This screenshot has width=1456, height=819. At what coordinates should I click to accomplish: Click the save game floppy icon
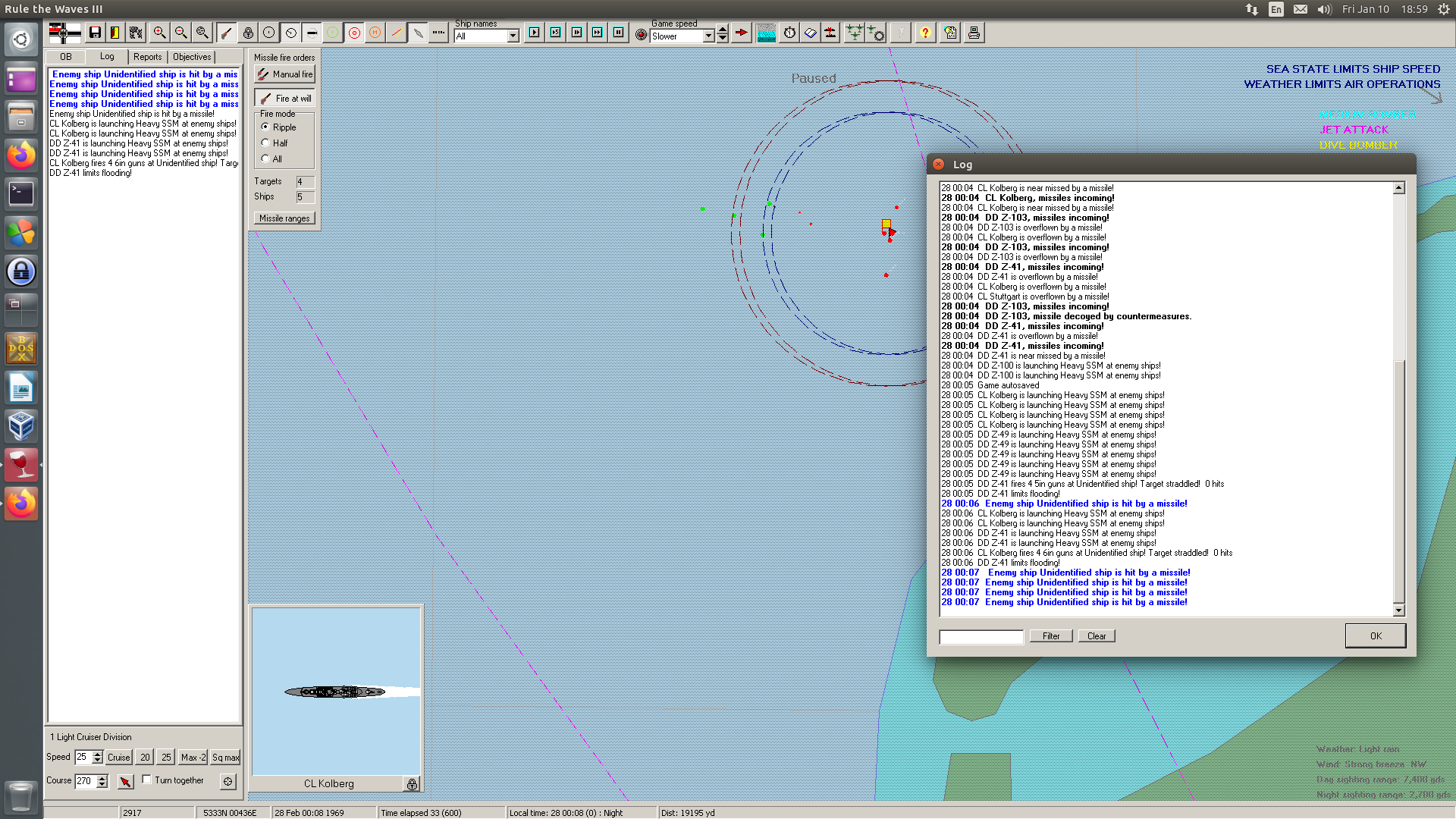coord(95,33)
